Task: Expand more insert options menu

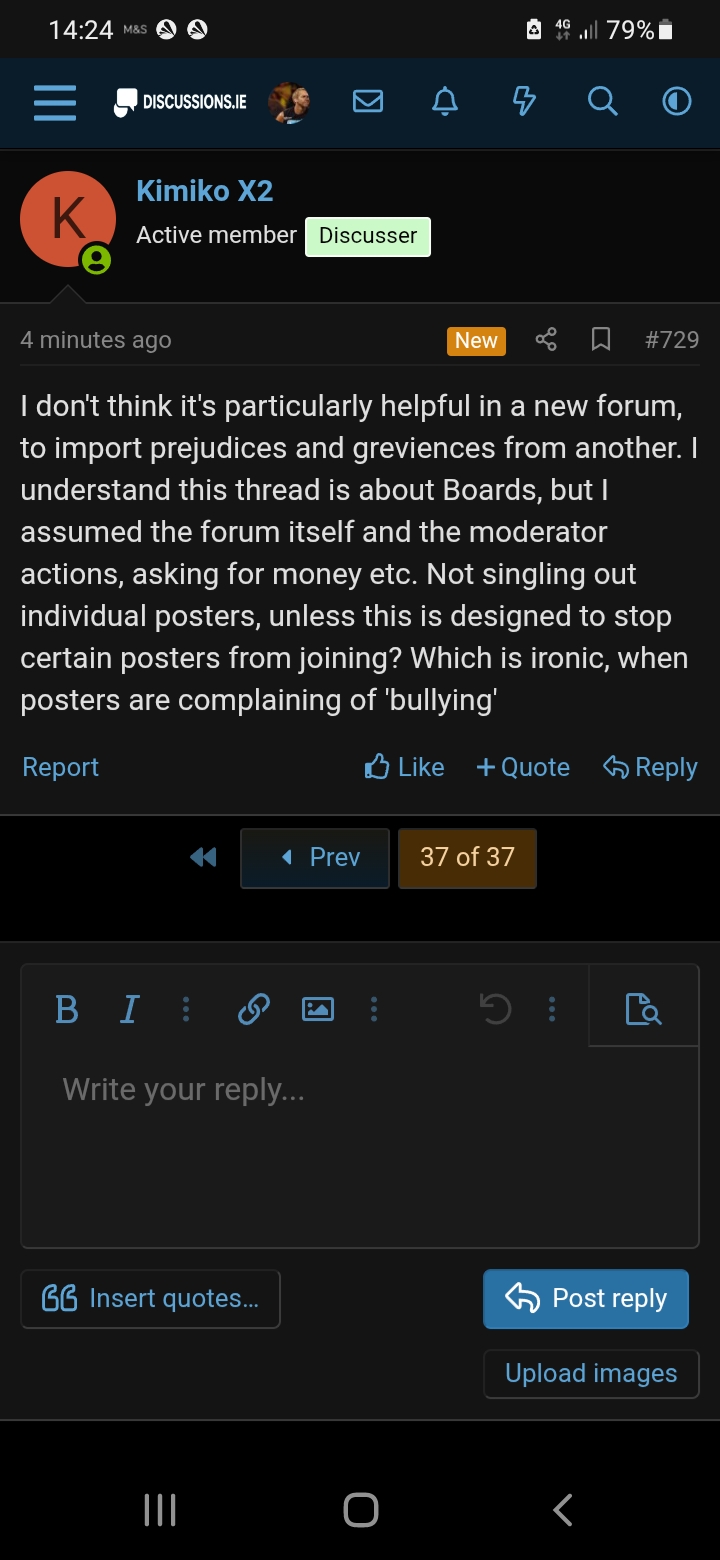Action: (x=374, y=1009)
